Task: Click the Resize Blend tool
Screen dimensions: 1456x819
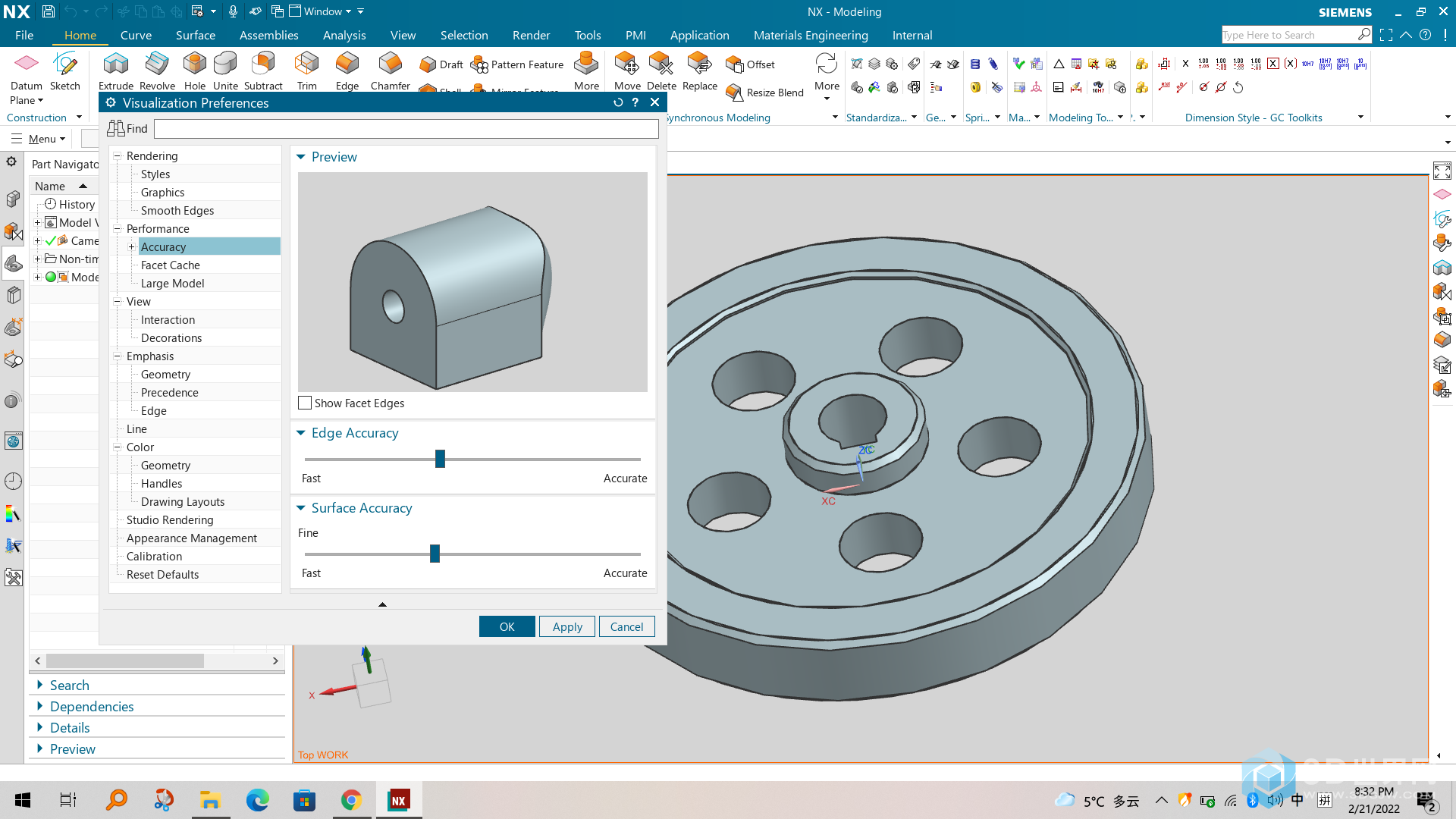Action: point(764,93)
